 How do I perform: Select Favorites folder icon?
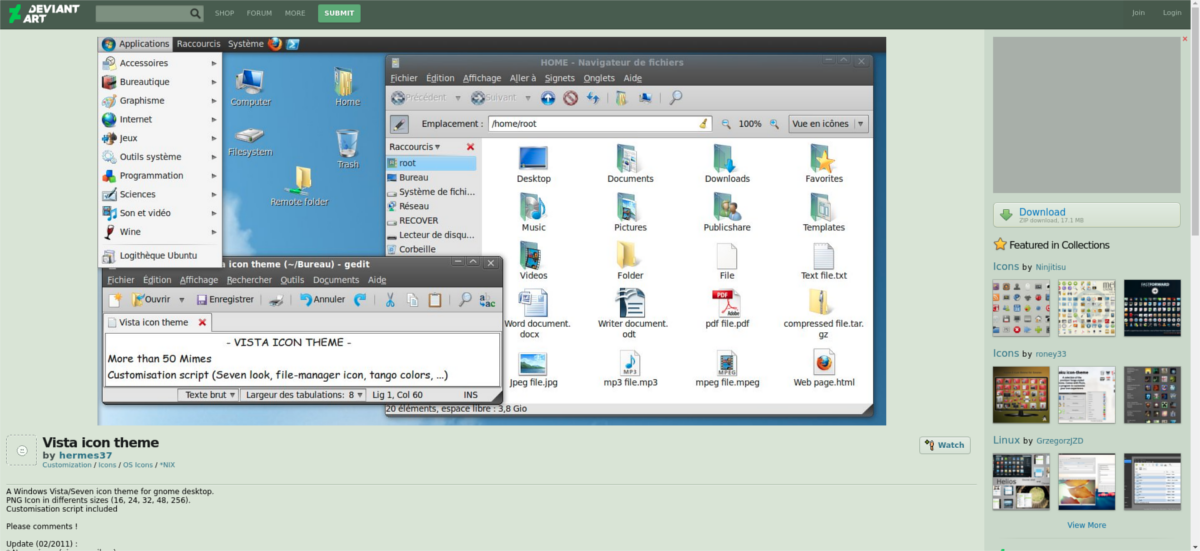[824, 164]
